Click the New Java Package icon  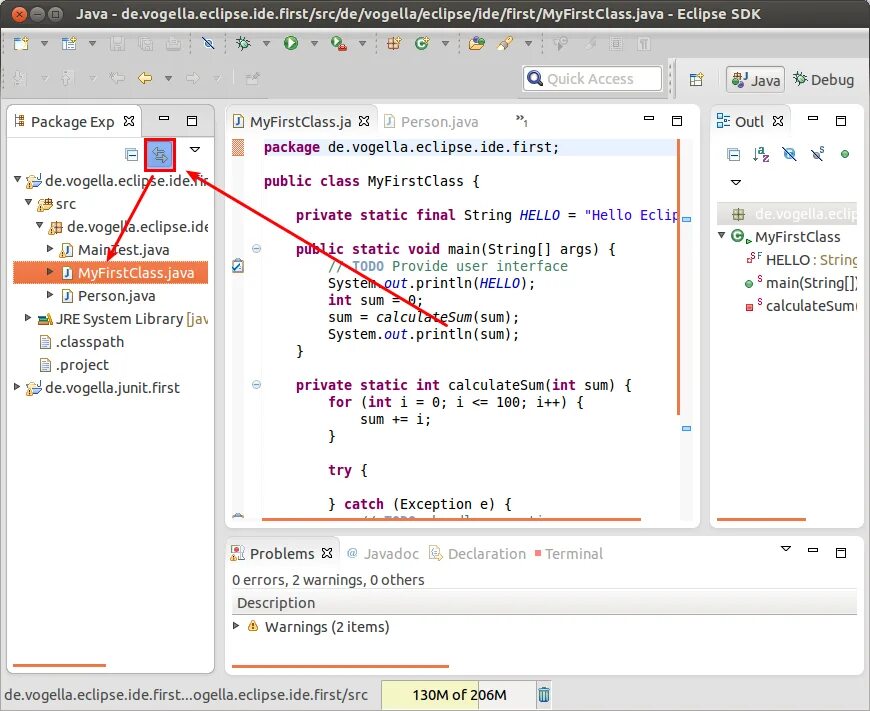click(394, 43)
